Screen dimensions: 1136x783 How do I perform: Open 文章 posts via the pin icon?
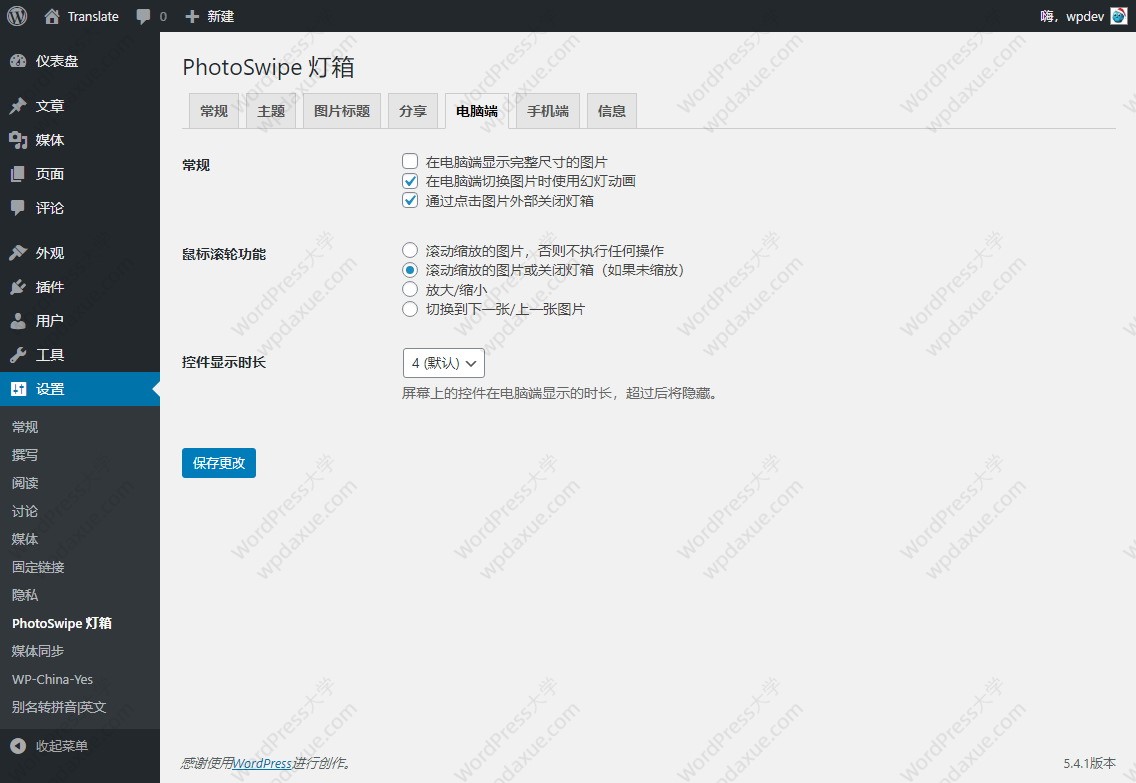(18, 106)
